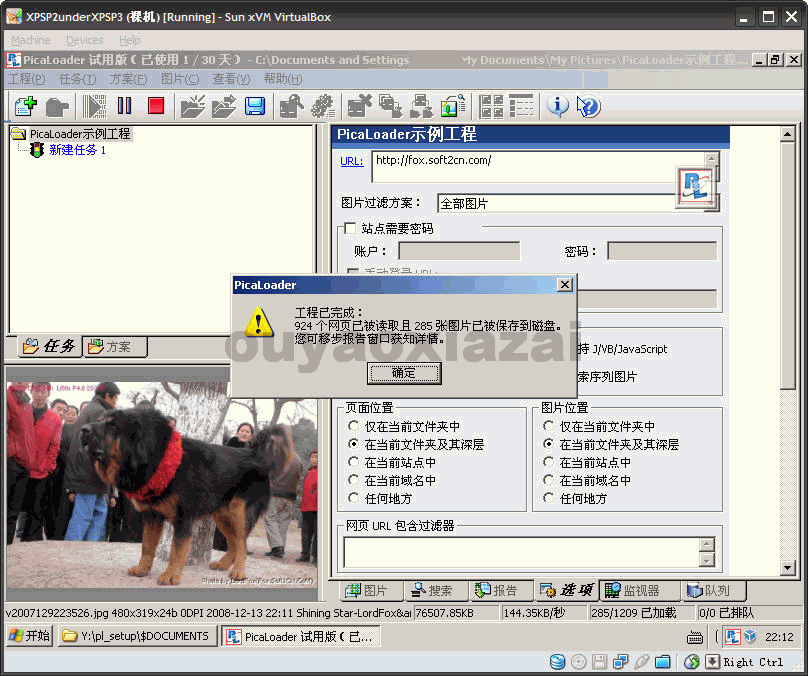Switch to the 方案 tab
The height and width of the screenshot is (676, 808).
tap(114, 347)
